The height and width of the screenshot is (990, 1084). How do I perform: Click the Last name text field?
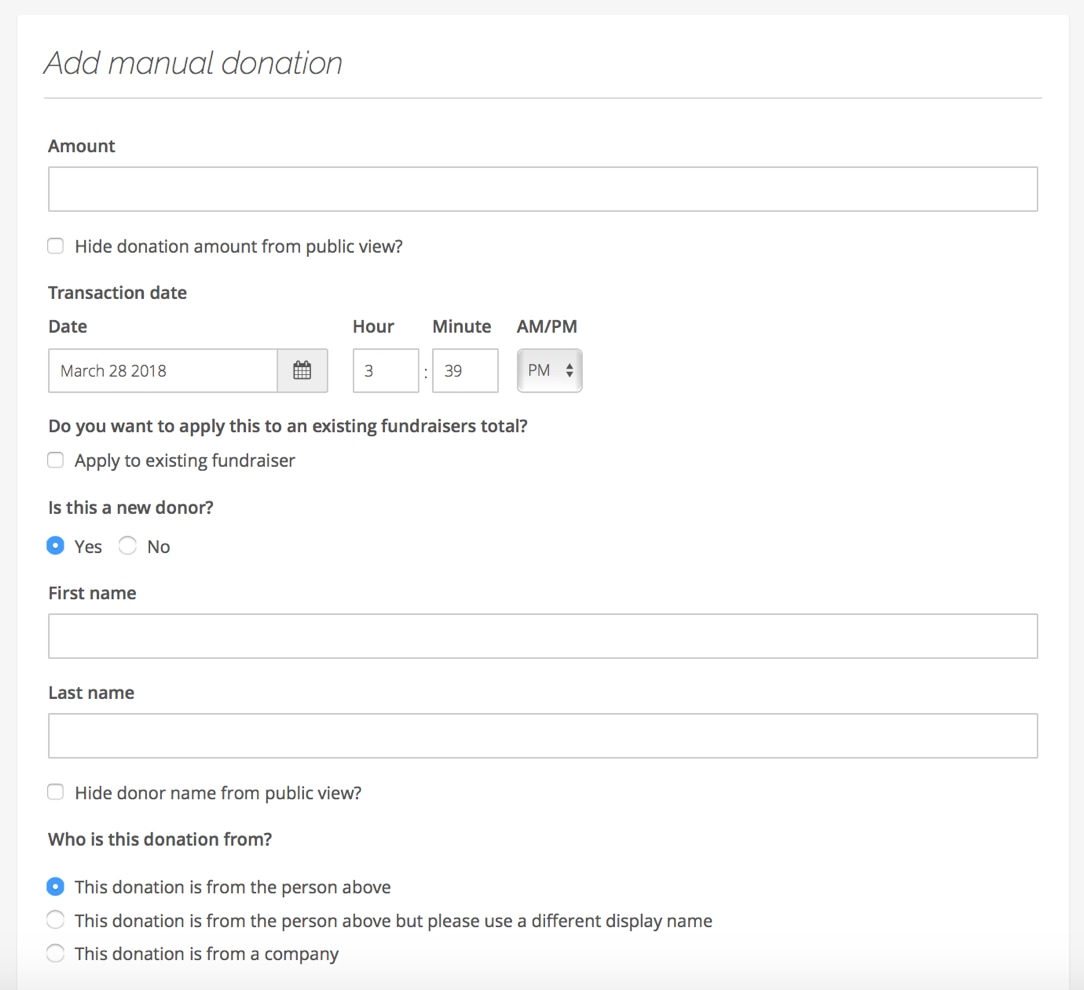[x=542, y=736]
